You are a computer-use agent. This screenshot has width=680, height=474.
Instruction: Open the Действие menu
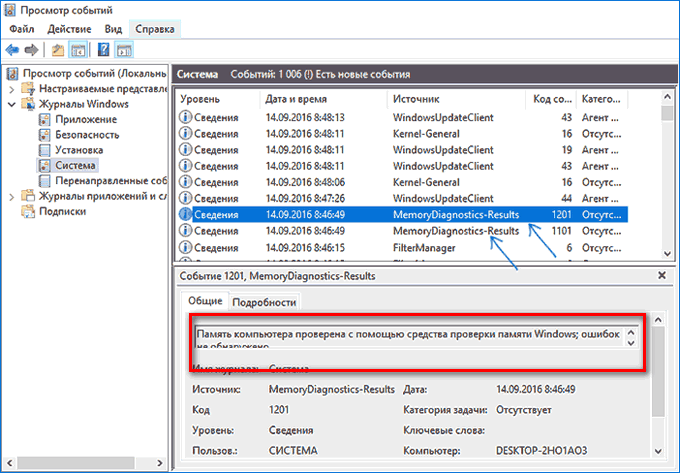coord(69,28)
